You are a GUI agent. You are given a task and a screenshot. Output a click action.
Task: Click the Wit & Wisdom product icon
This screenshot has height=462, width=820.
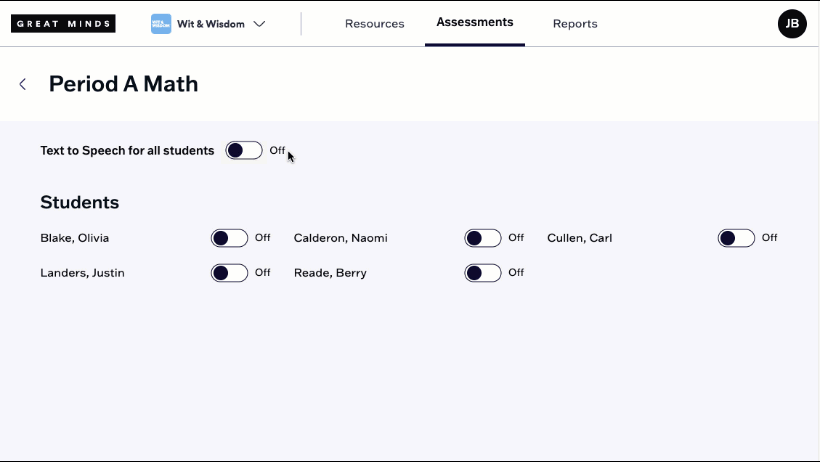click(x=161, y=24)
